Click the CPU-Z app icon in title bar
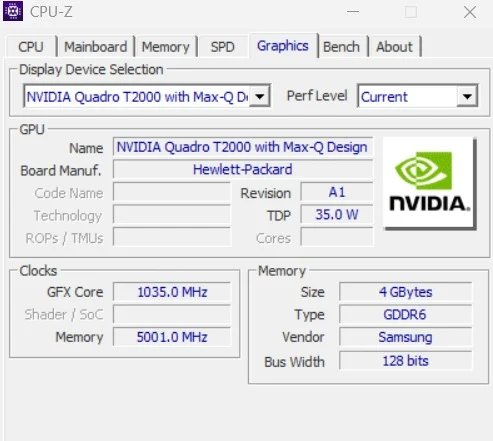Image resolution: width=493 pixels, height=441 pixels. (13, 11)
